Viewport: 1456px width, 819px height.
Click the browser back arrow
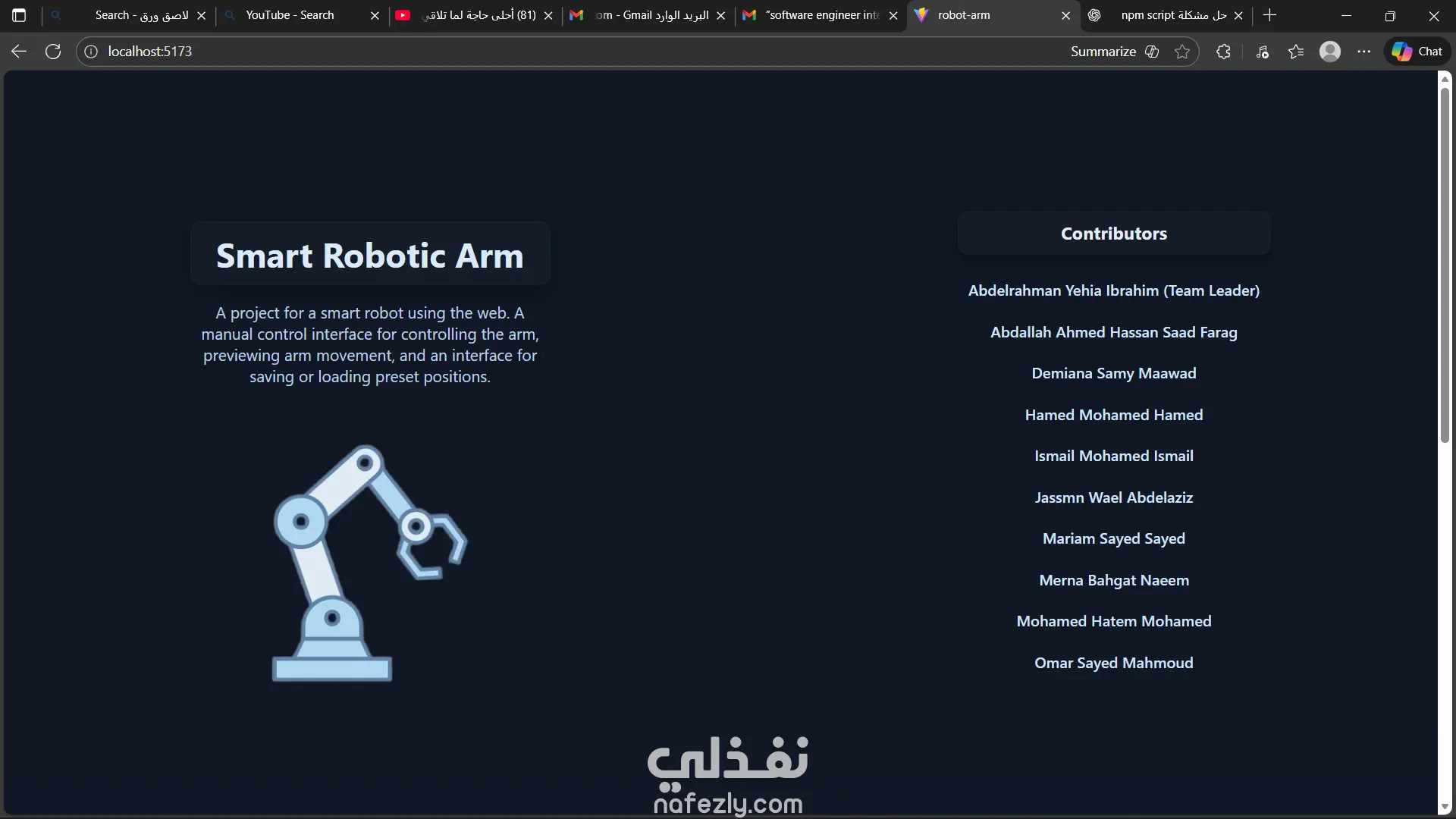[19, 52]
